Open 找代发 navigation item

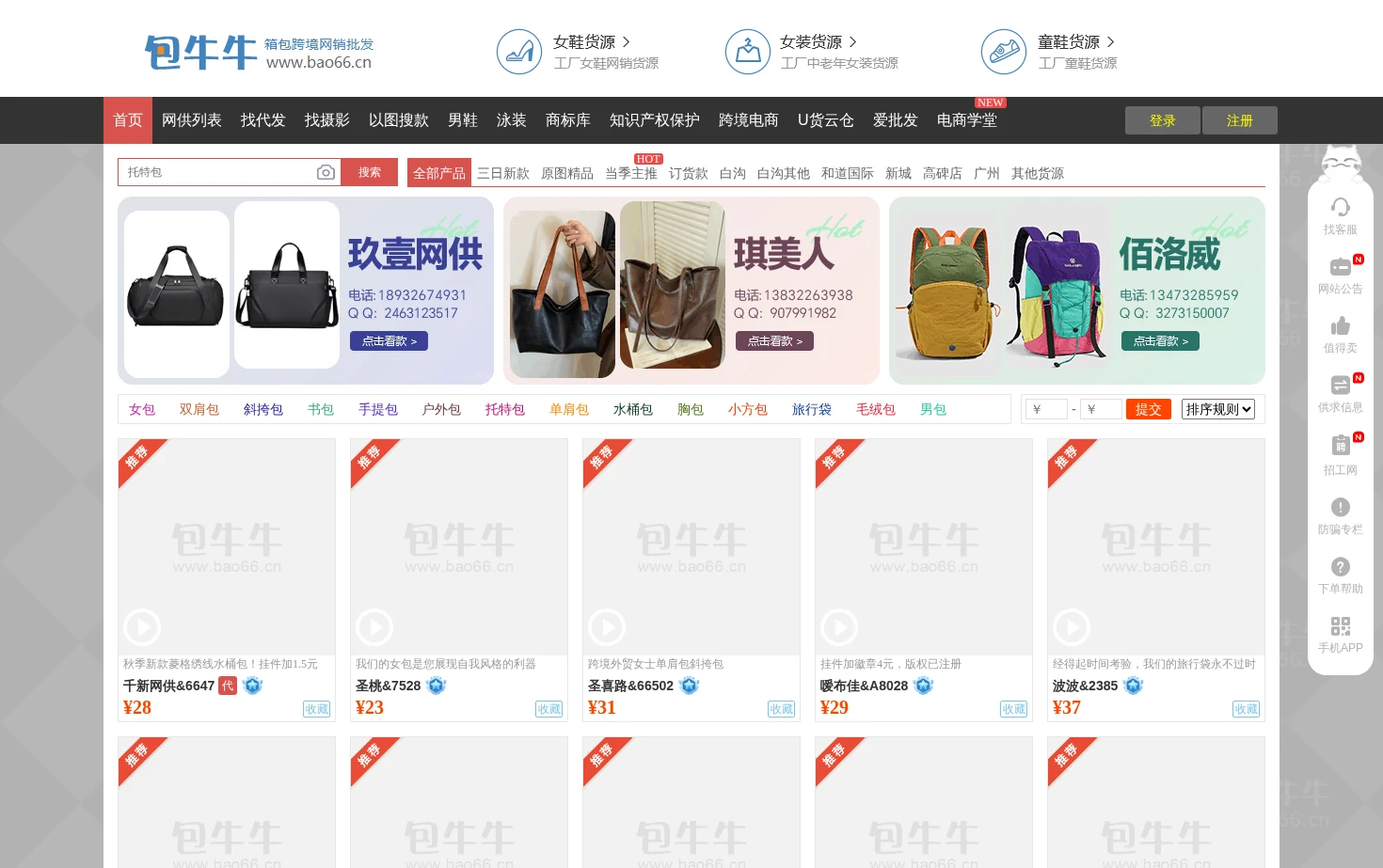(263, 120)
